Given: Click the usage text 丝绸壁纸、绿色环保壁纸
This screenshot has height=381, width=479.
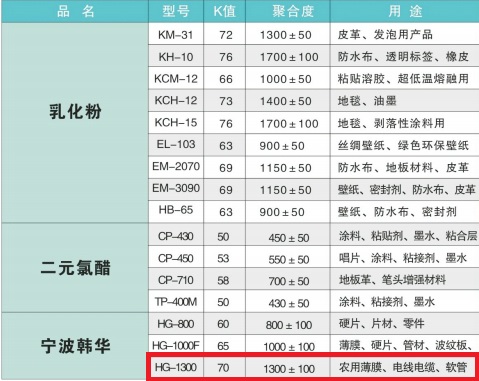Looking at the screenshot, I should tap(403, 145).
